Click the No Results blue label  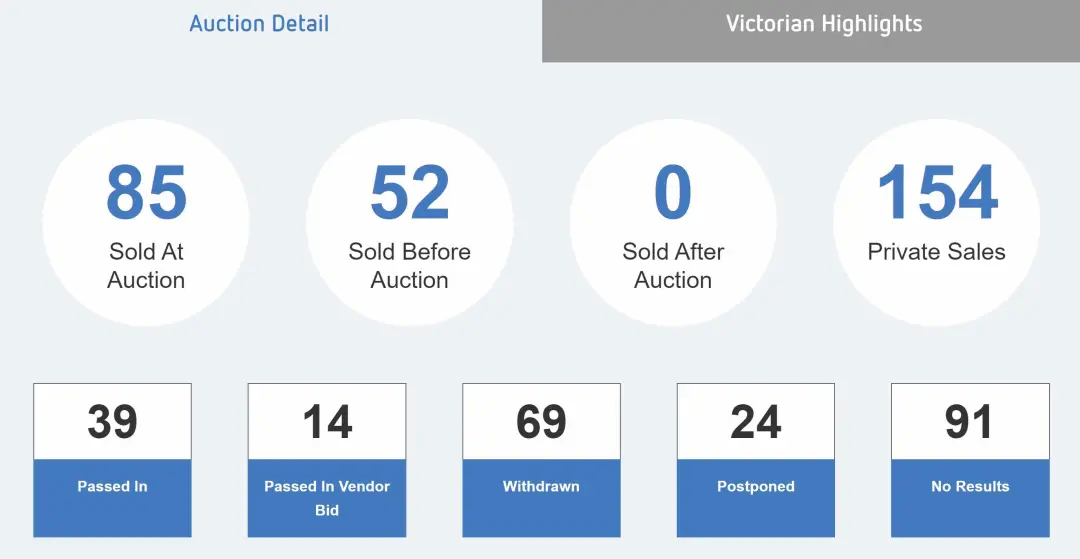click(970, 486)
